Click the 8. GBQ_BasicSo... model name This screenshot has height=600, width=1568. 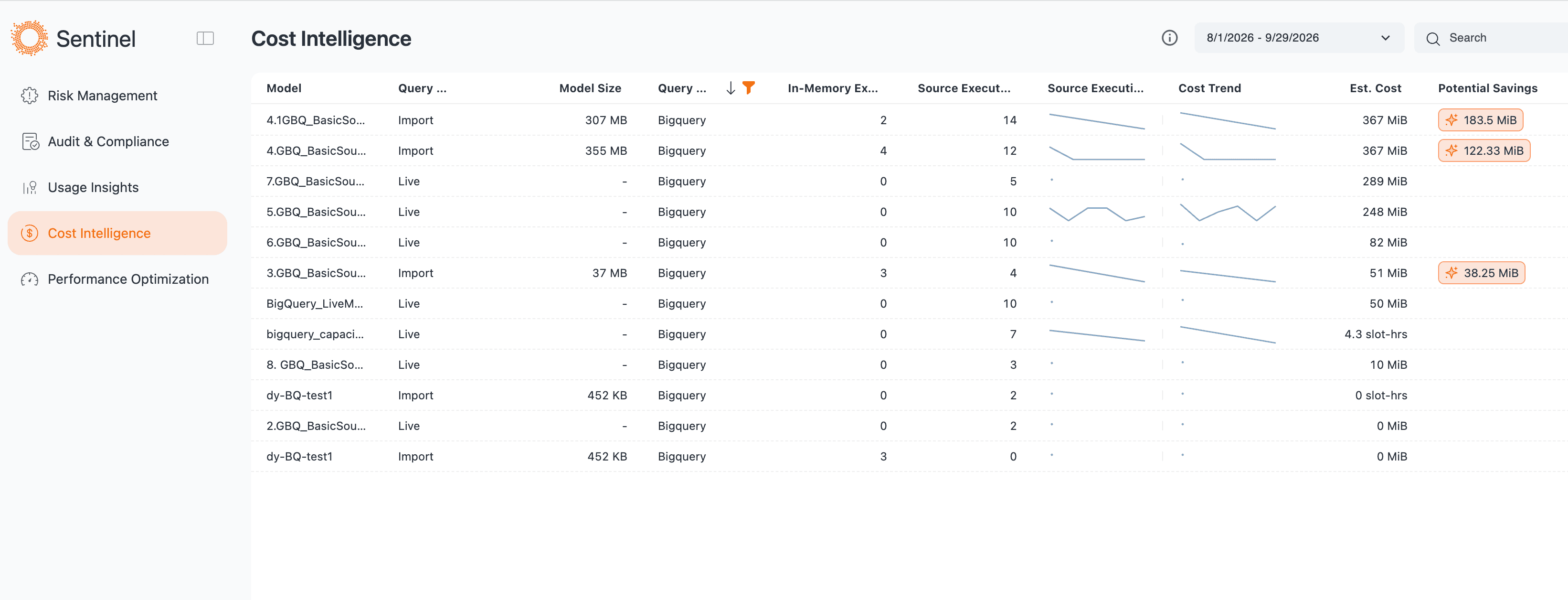pyautogui.click(x=315, y=365)
